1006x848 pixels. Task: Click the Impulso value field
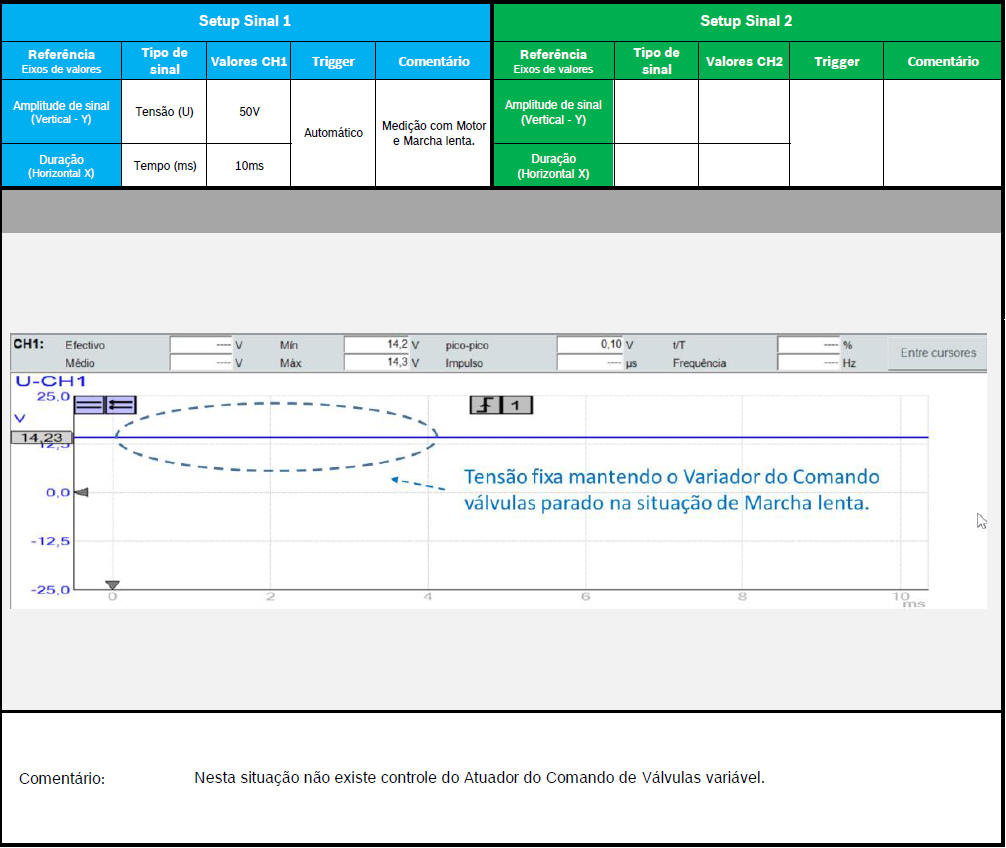[x=589, y=363]
